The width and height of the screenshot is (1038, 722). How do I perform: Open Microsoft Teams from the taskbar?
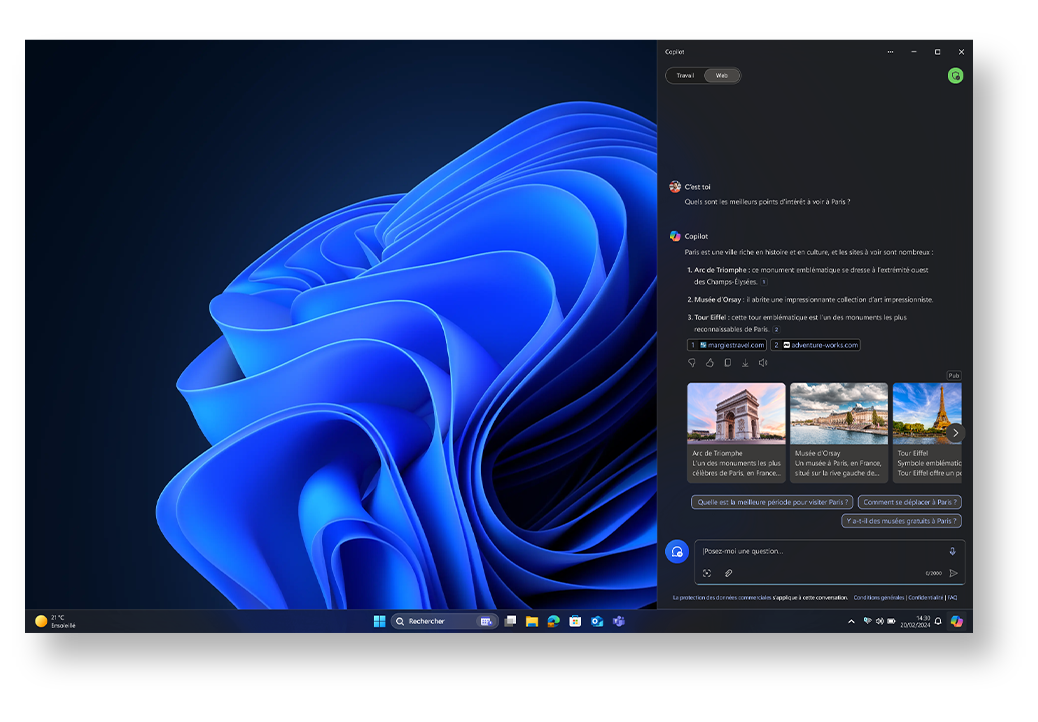[618, 621]
